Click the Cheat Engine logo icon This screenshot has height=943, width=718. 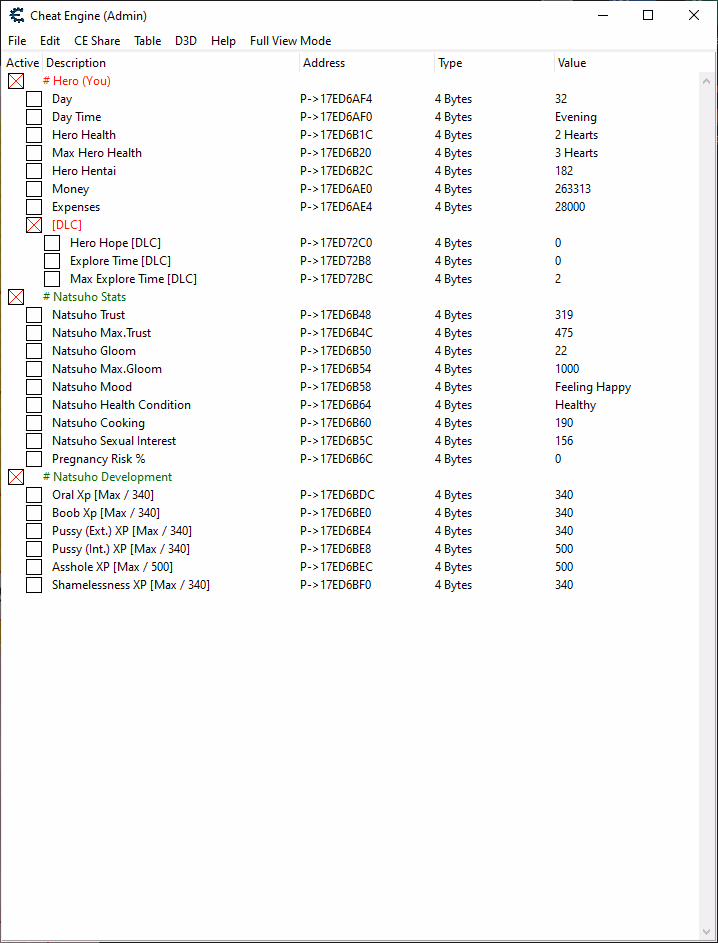[17, 16]
